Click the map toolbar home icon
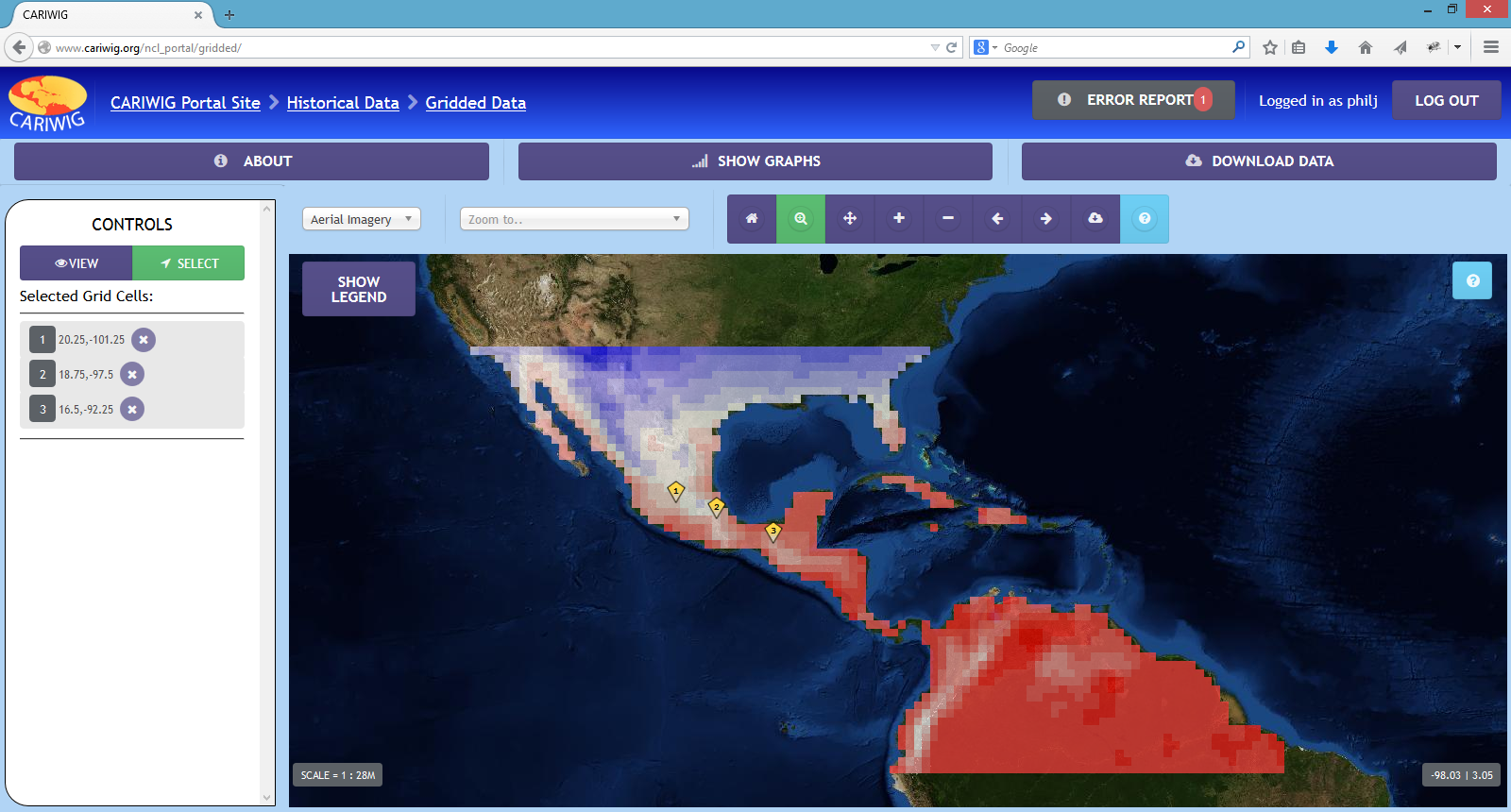 tap(752, 219)
